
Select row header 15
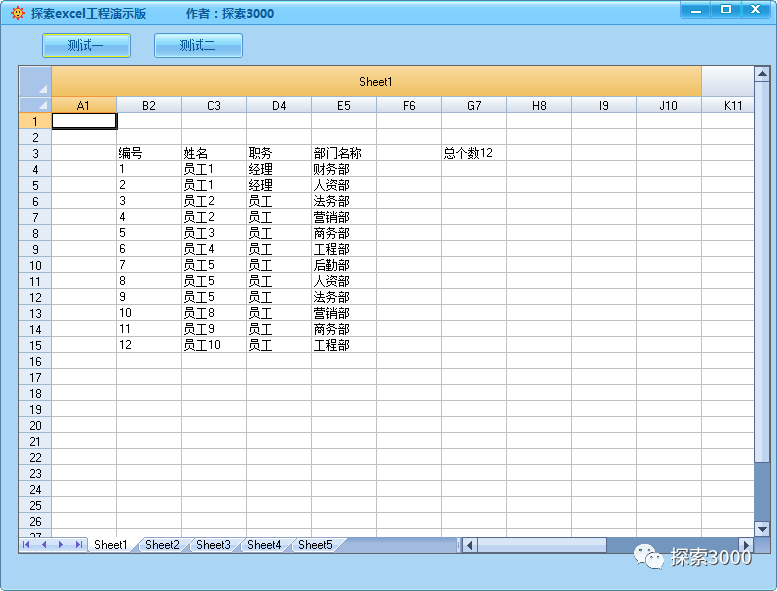pyautogui.click(x=35, y=345)
